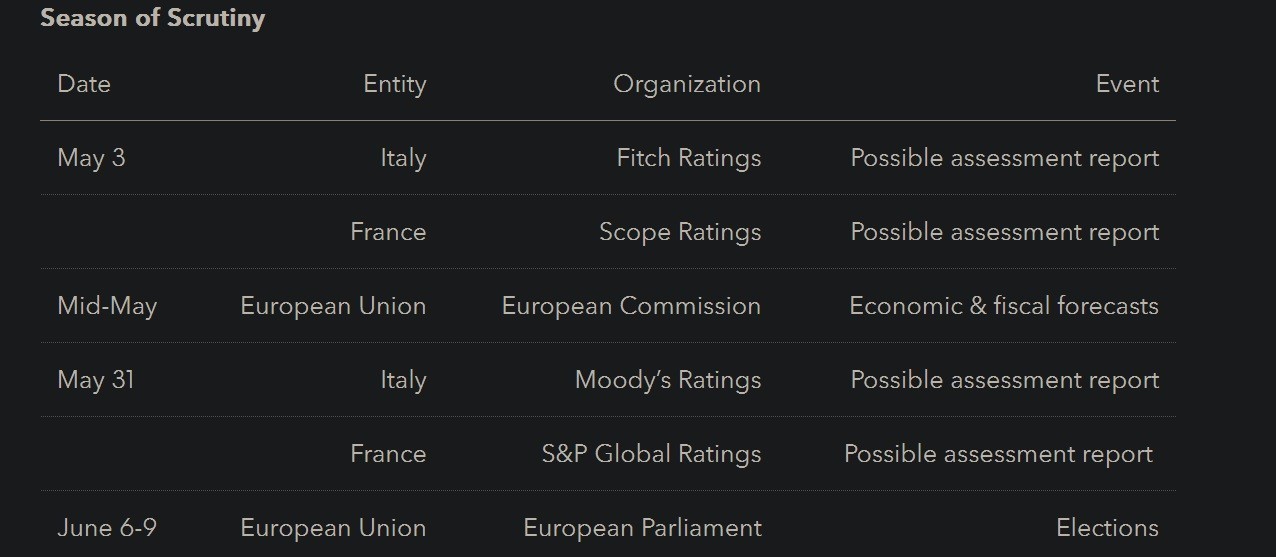This screenshot has width=1276, height=557.
Task: Select the Moody's Ratings cell
Action: (x=667, y=380)
